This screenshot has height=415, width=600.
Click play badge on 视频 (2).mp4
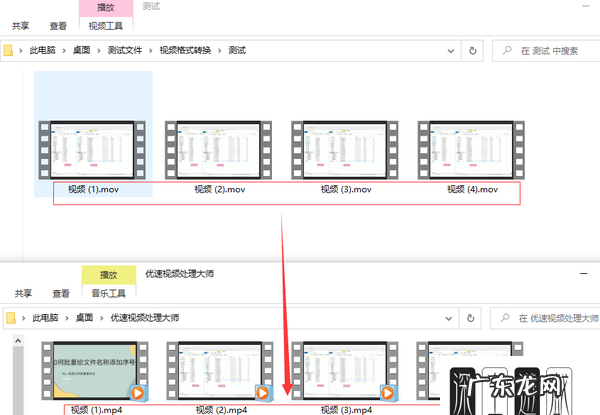click(263, 393)
